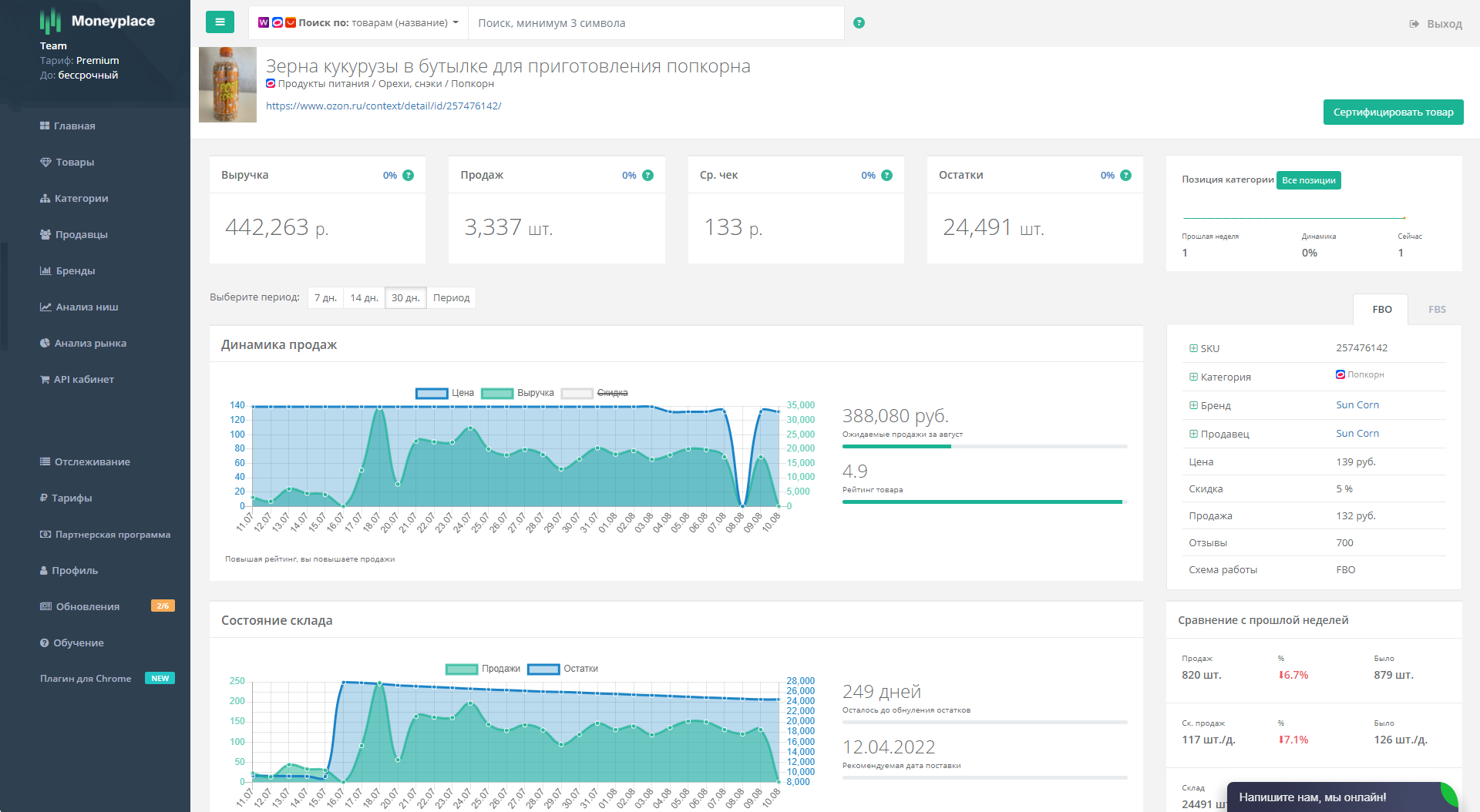Open the Поиск по search type dropdown

tap(358, 23)
